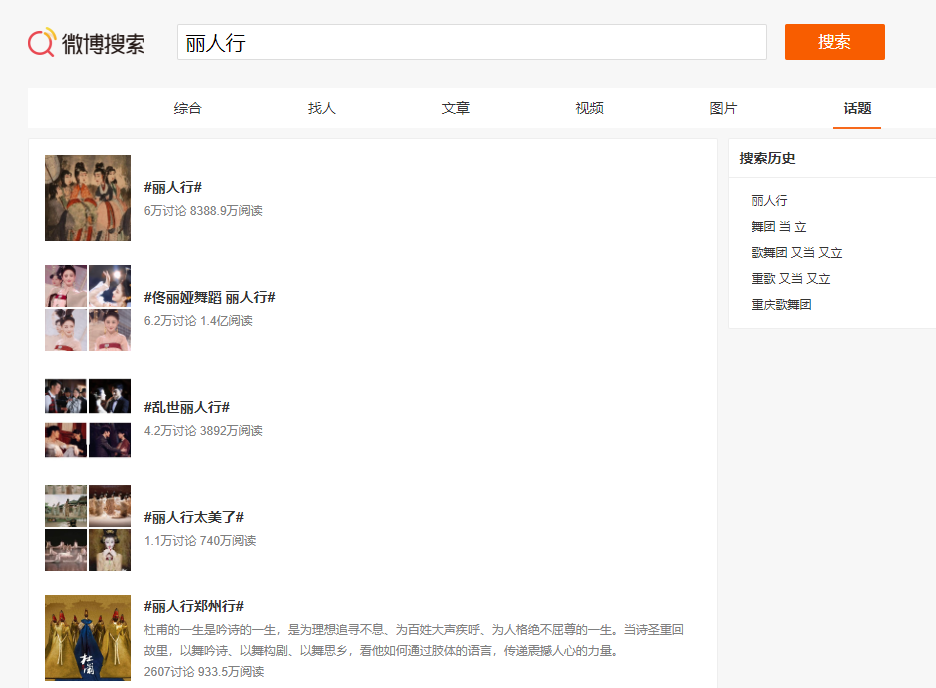
Task: Select the 话题 tab
Action: coord(857,108)
